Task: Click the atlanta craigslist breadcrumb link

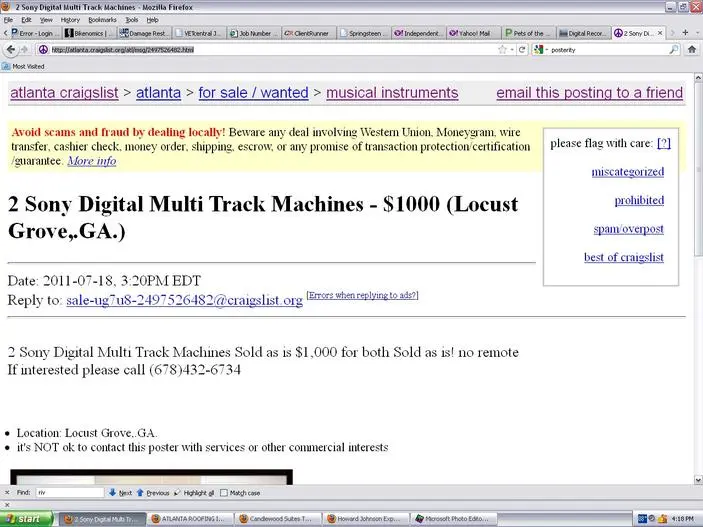Action: tap(64, 93)
